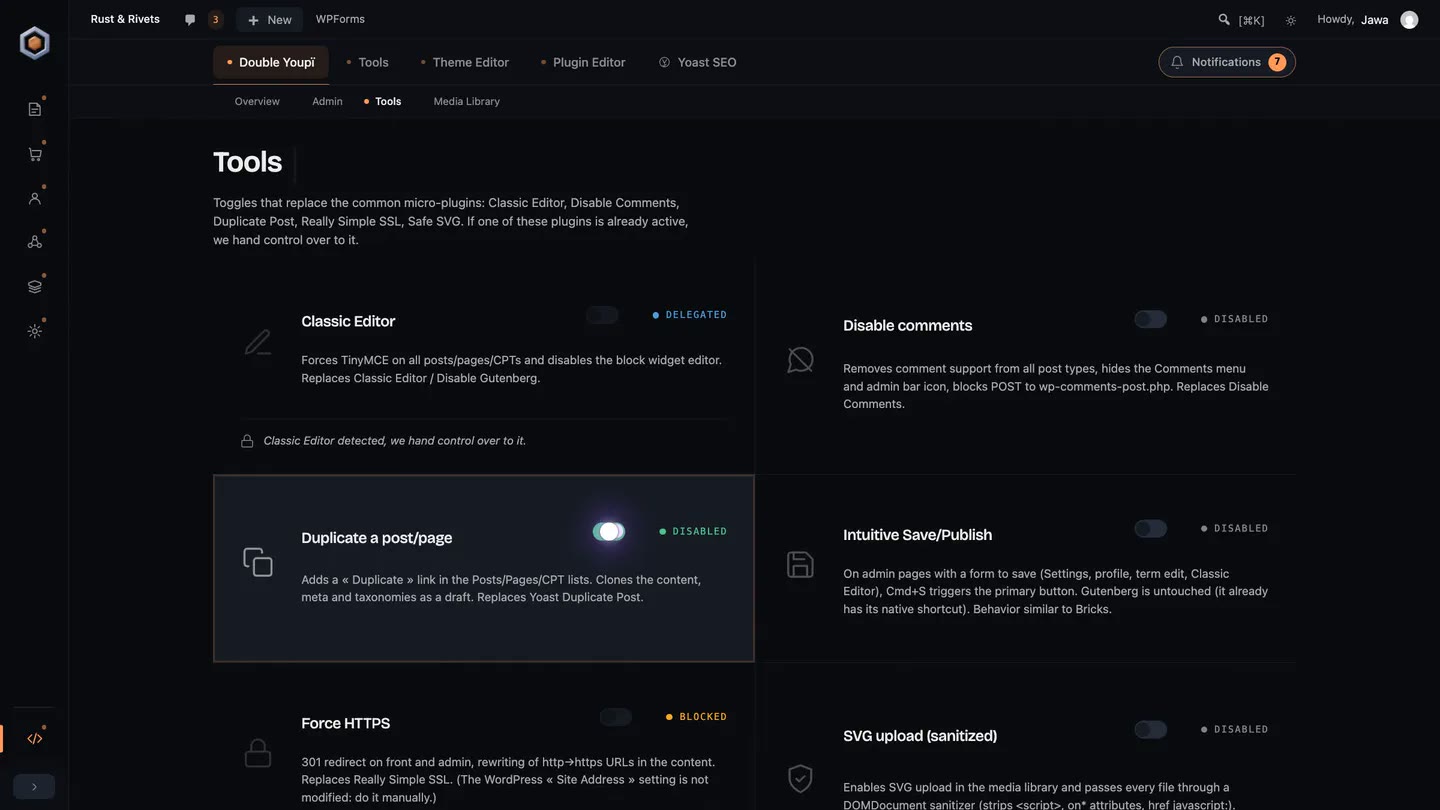
Task: Click the copy icon on the Duplicate a post/page card
Action: (258, 561)
